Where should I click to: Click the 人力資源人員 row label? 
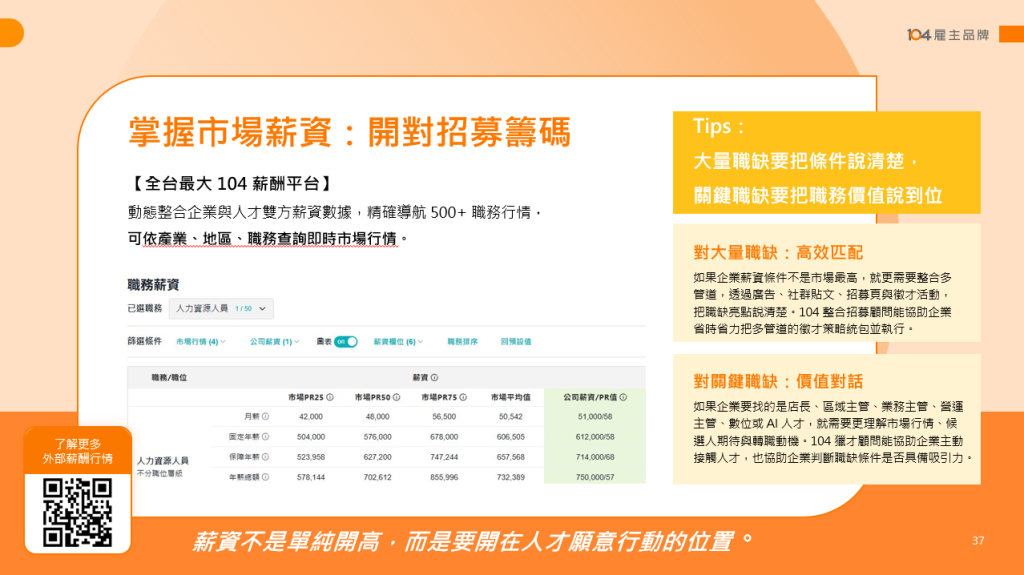coord(163,461)
